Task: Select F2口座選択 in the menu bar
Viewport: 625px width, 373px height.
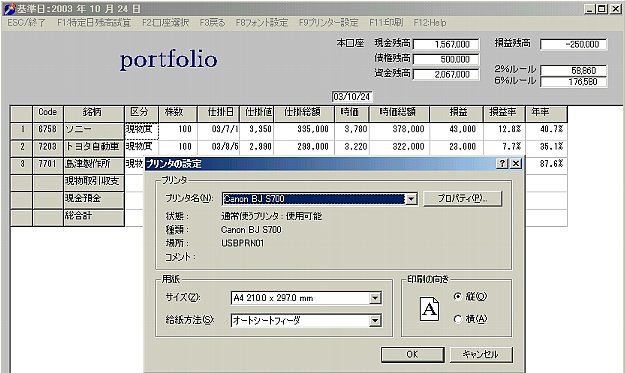Action: (165, 23)
